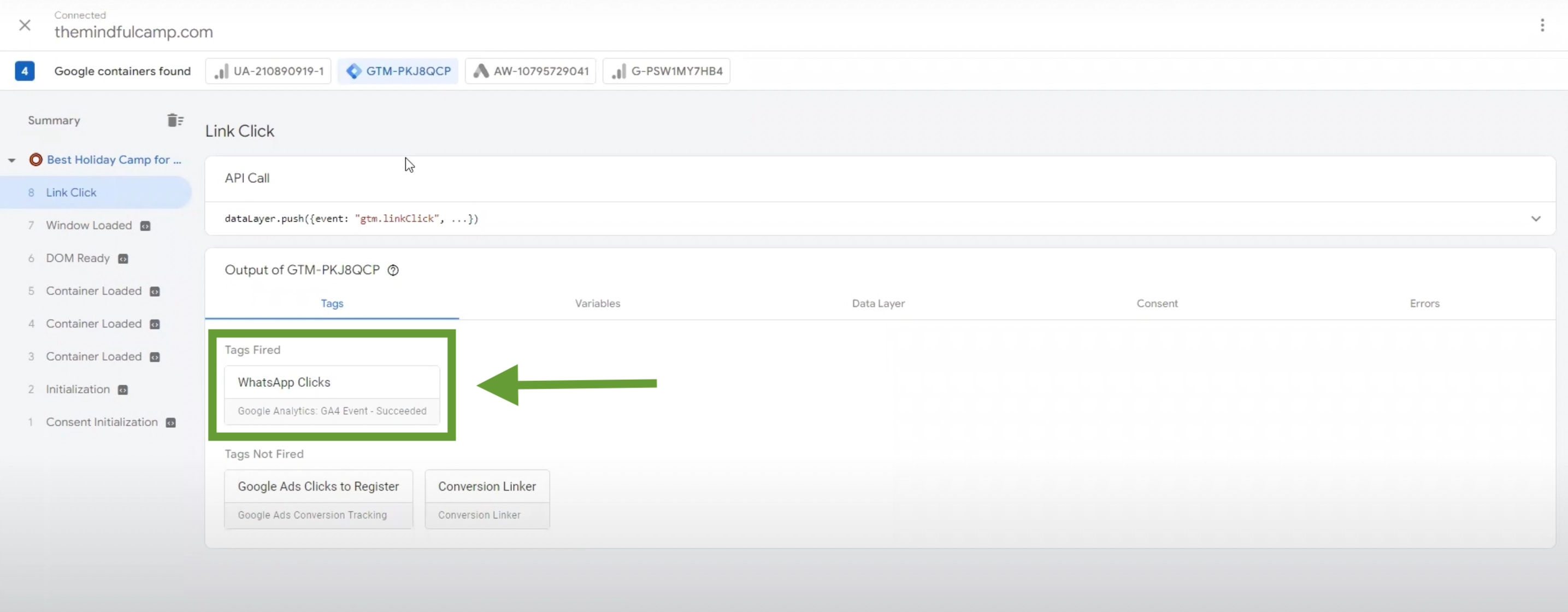Open the three-dot more options menu
The image size is (1568, 612).
1542,25
